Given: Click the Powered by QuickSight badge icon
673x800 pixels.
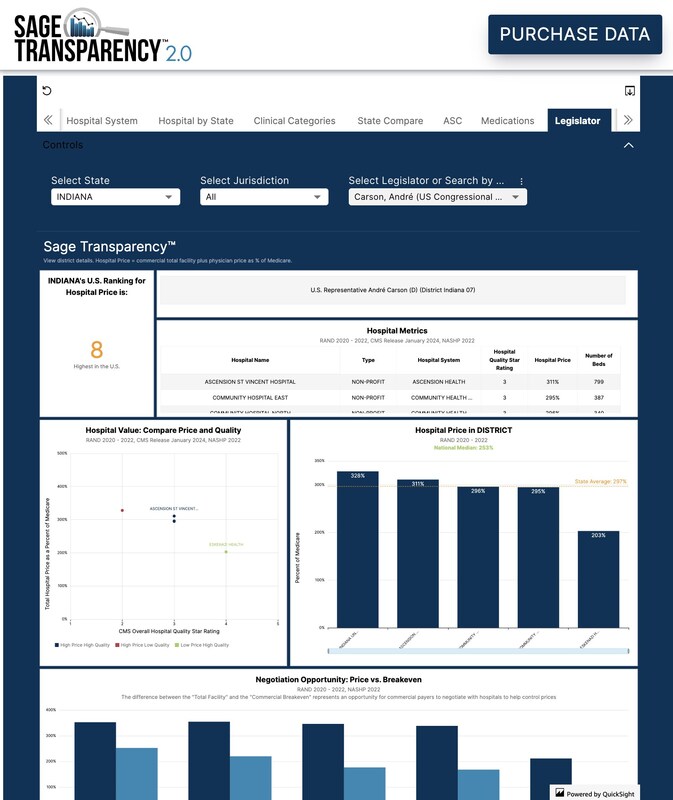Looking at the screenshot, I should 560,793.
